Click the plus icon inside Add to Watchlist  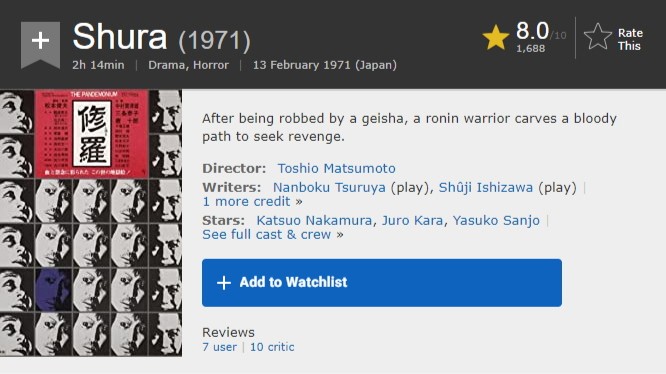point(224,283)
